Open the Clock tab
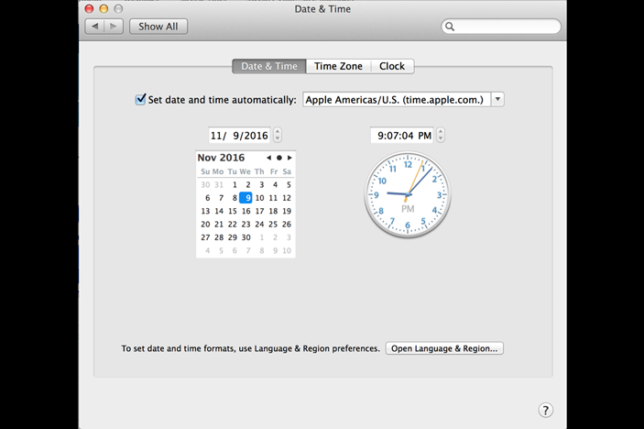The image size is (644, 429). (392, 66)
